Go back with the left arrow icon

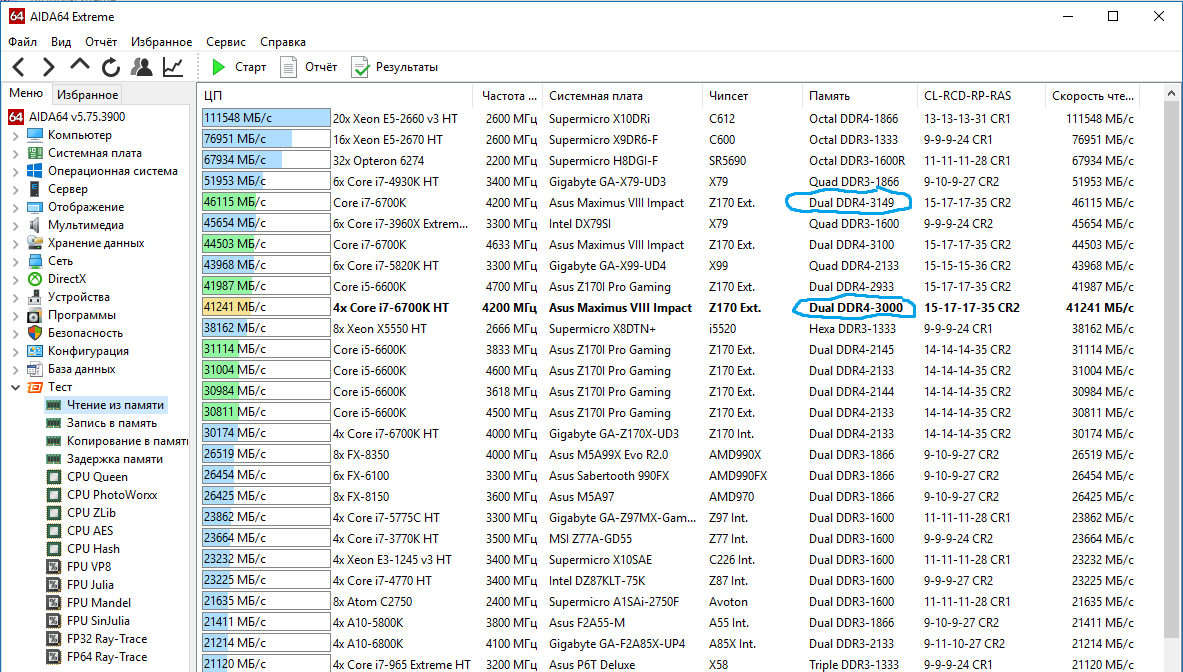pos(19,67)
